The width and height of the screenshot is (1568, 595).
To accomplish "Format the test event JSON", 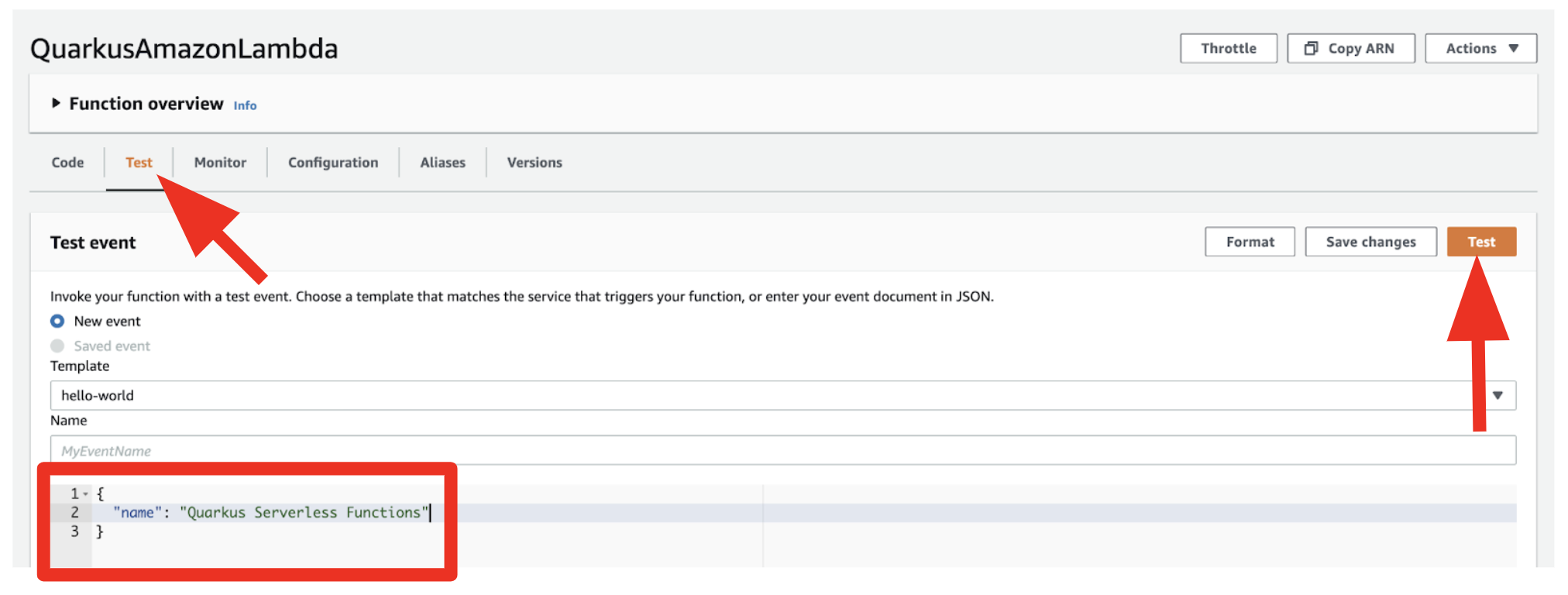I will [x=1250, y=242].
